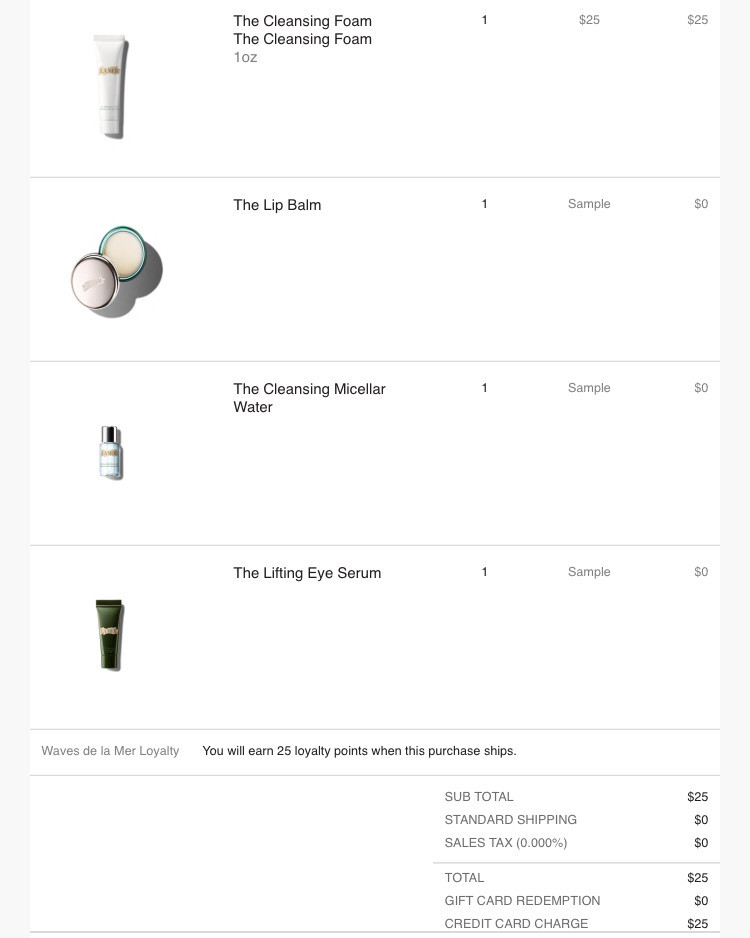Open the Cleansing Micellar Water bottle image
Viewport: 750px width, 938px height.
pos(111,452)
